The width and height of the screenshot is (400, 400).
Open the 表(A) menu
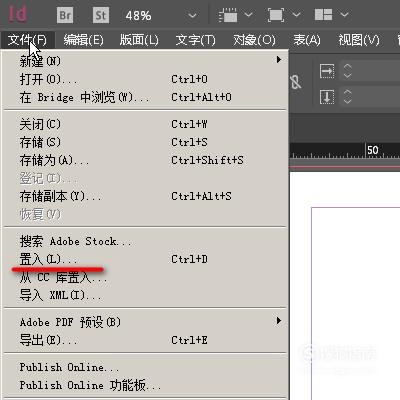coord(307,40)
